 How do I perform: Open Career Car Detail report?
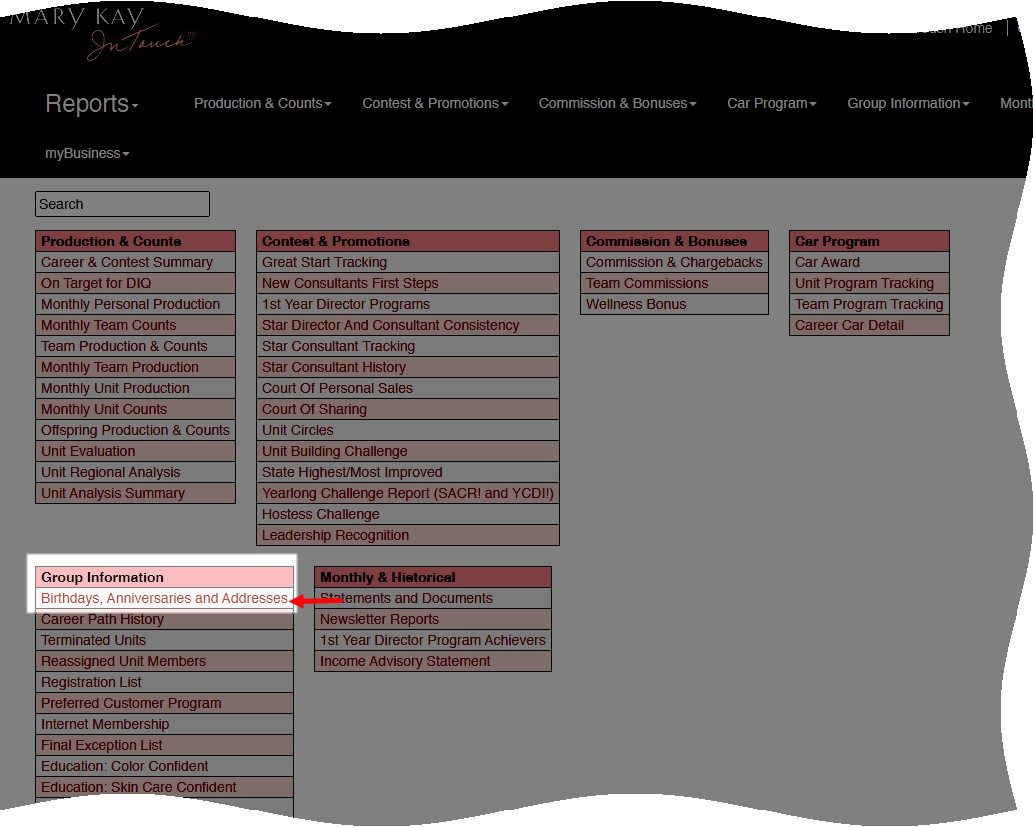coord(869,326)
